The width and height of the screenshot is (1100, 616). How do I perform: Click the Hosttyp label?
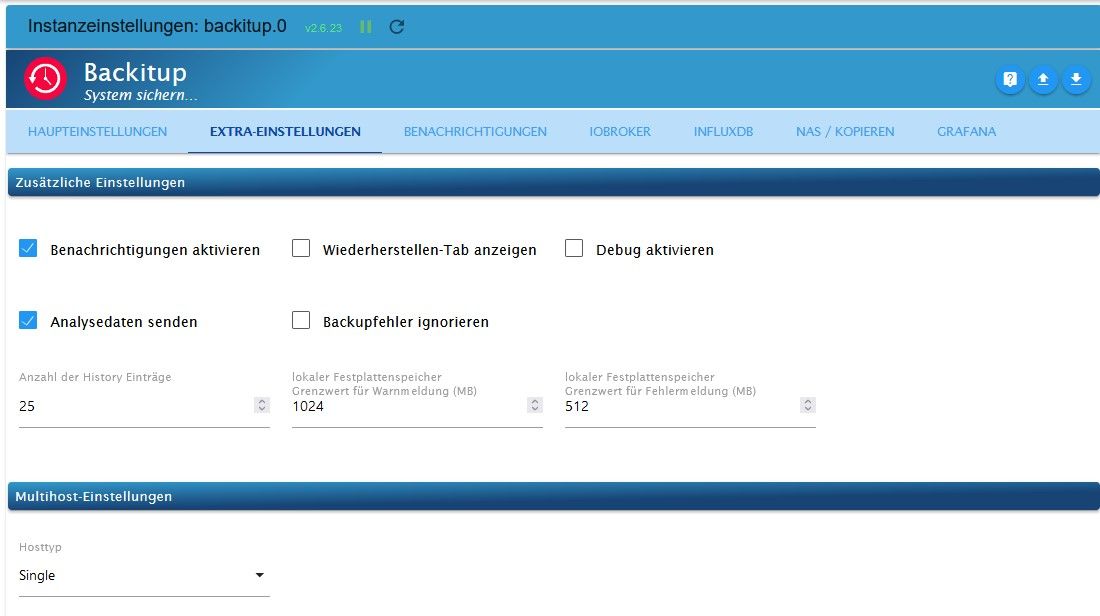point(40,547)
